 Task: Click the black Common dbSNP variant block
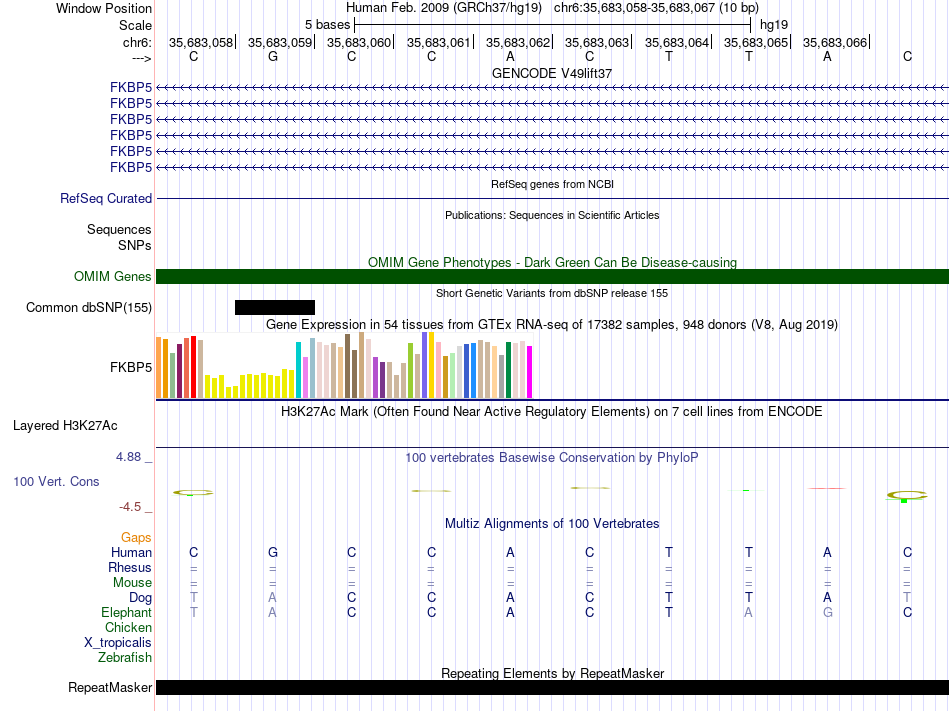[275, 308]
